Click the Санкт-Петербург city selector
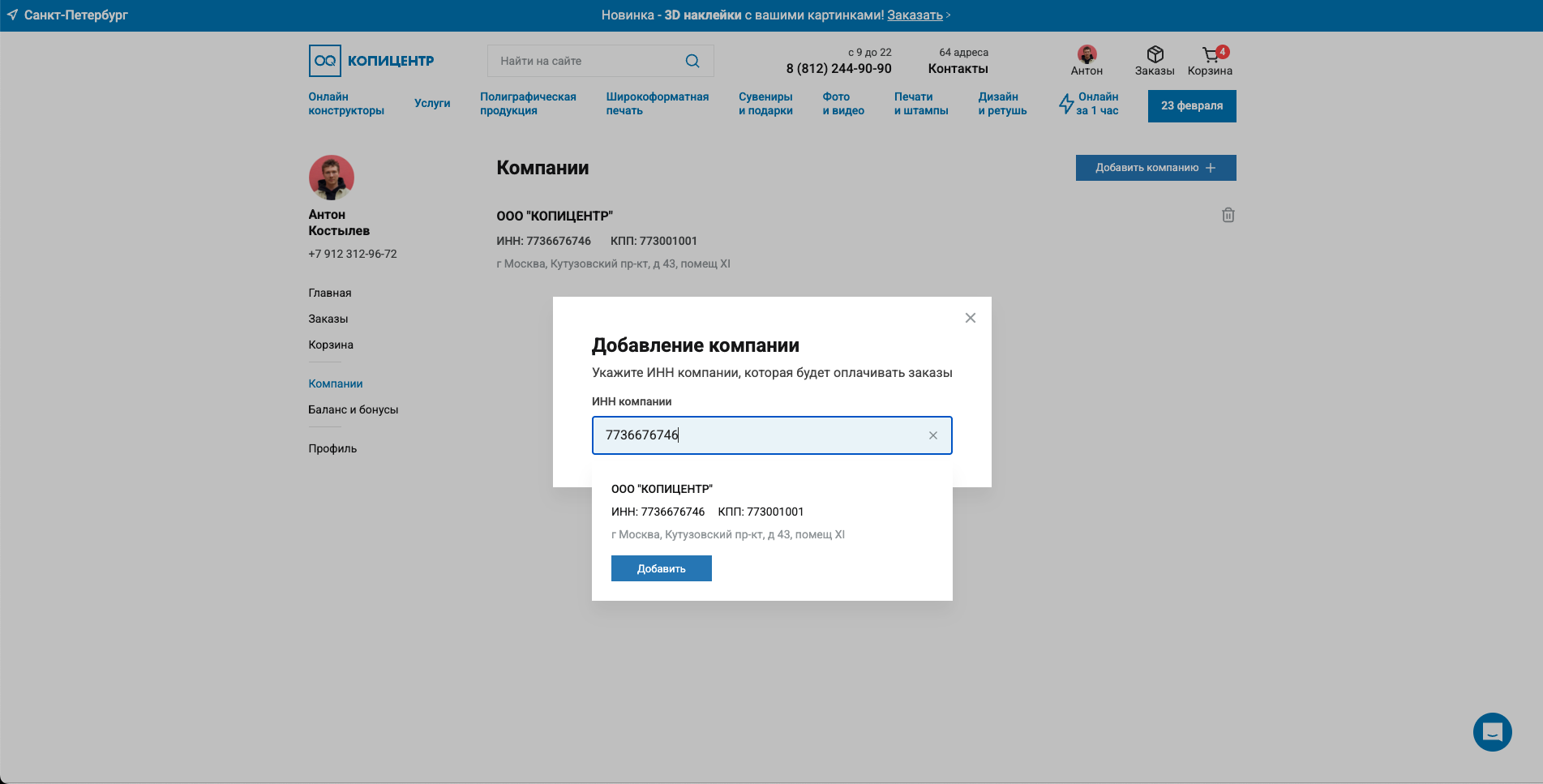Screen dimensions: 1543x784 coord(68,15)
